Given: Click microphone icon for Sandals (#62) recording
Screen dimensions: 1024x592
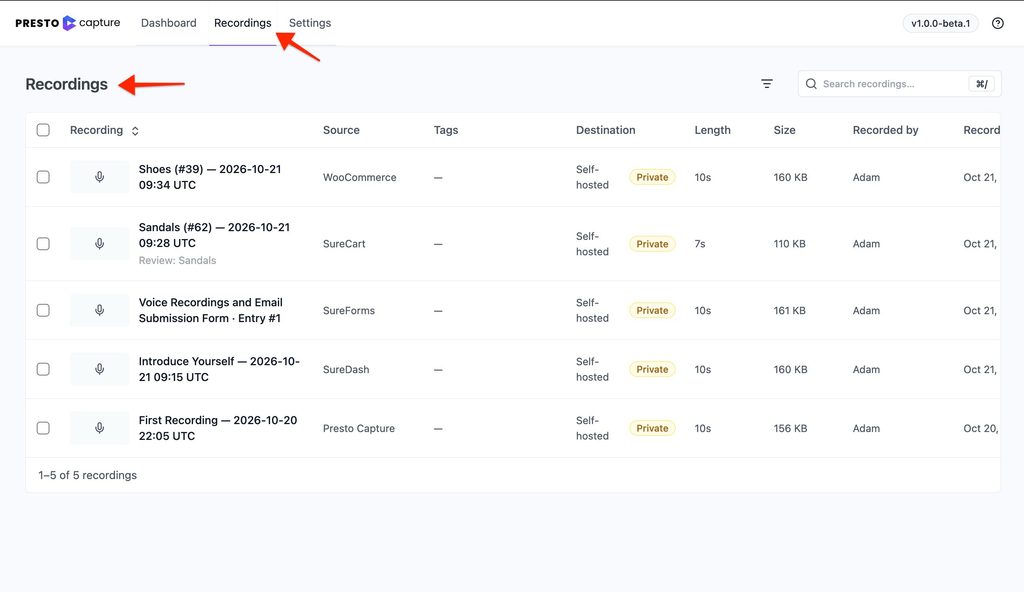Looking at the screenshot, I should click(99, 244).
